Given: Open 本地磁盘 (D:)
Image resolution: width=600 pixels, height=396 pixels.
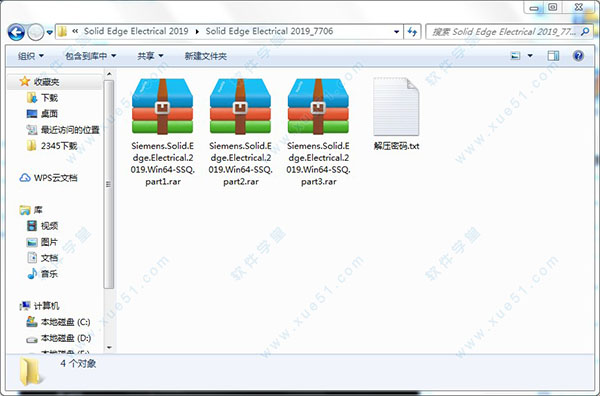Looking at the screenshot, I should 66,338.
